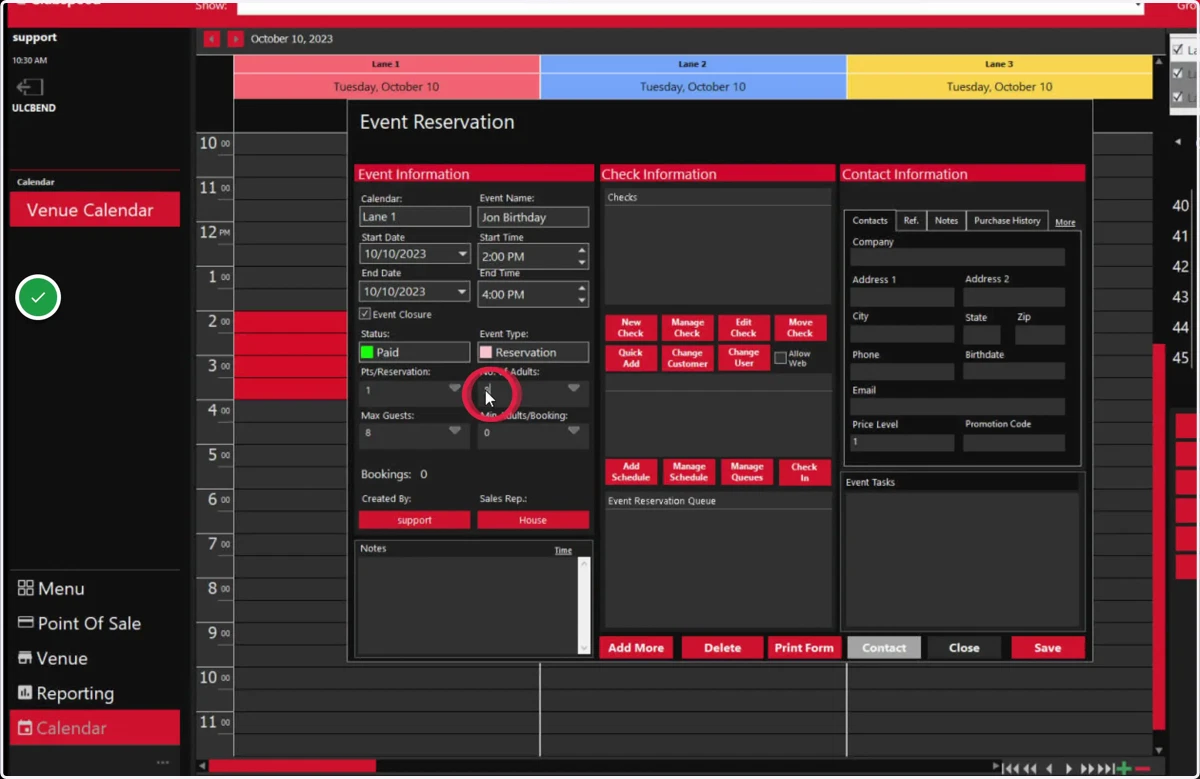This screenshot has width=1200, height=779.
Task: Decrease End Time with down arrow
Action: tap(582, 300)
